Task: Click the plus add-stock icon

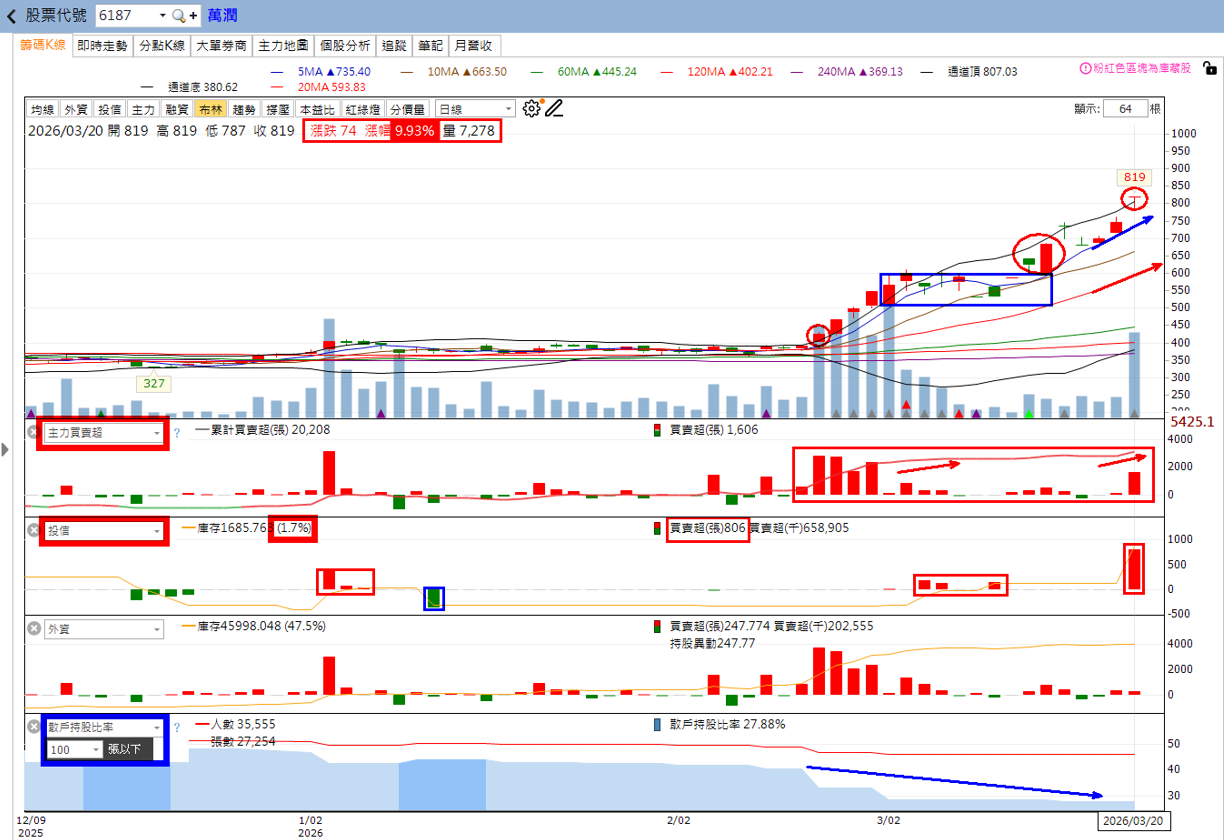Action: click(193, 16)
